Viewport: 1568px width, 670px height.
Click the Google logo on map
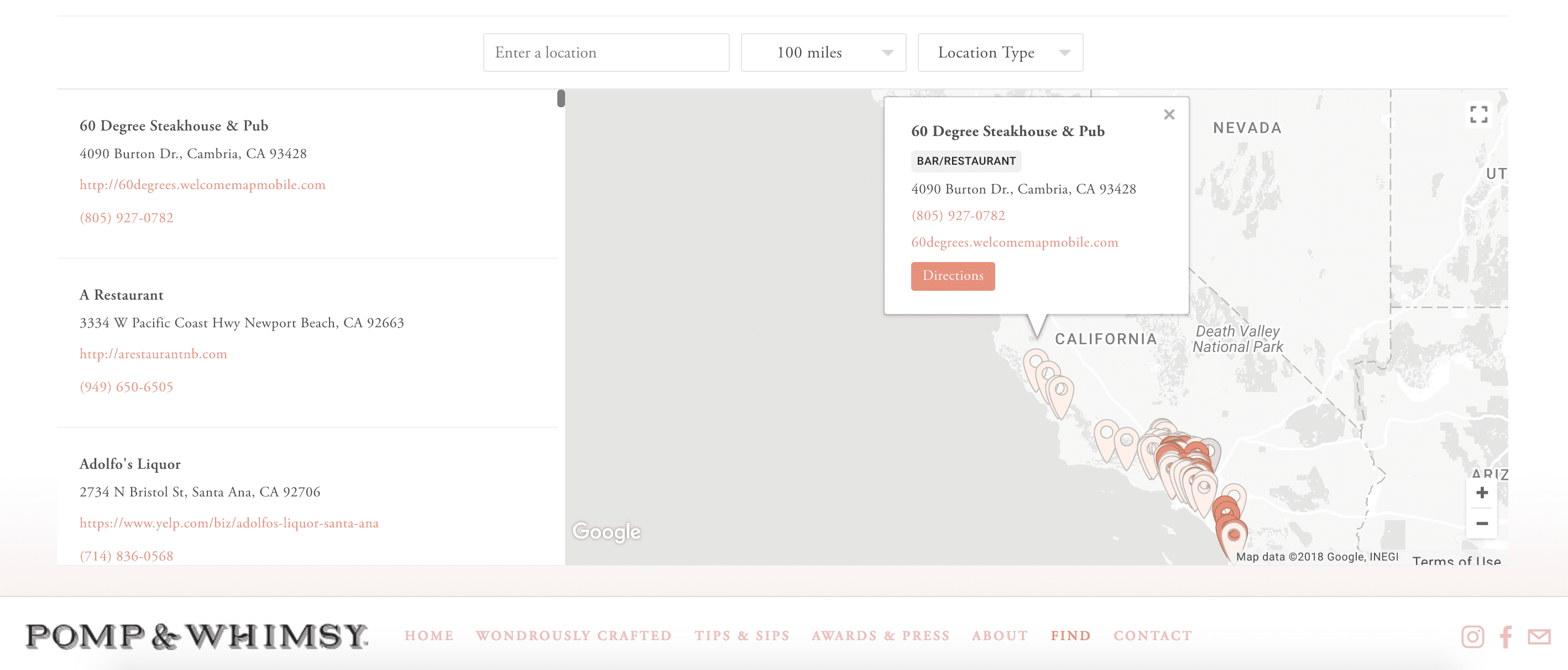[607, 532]
